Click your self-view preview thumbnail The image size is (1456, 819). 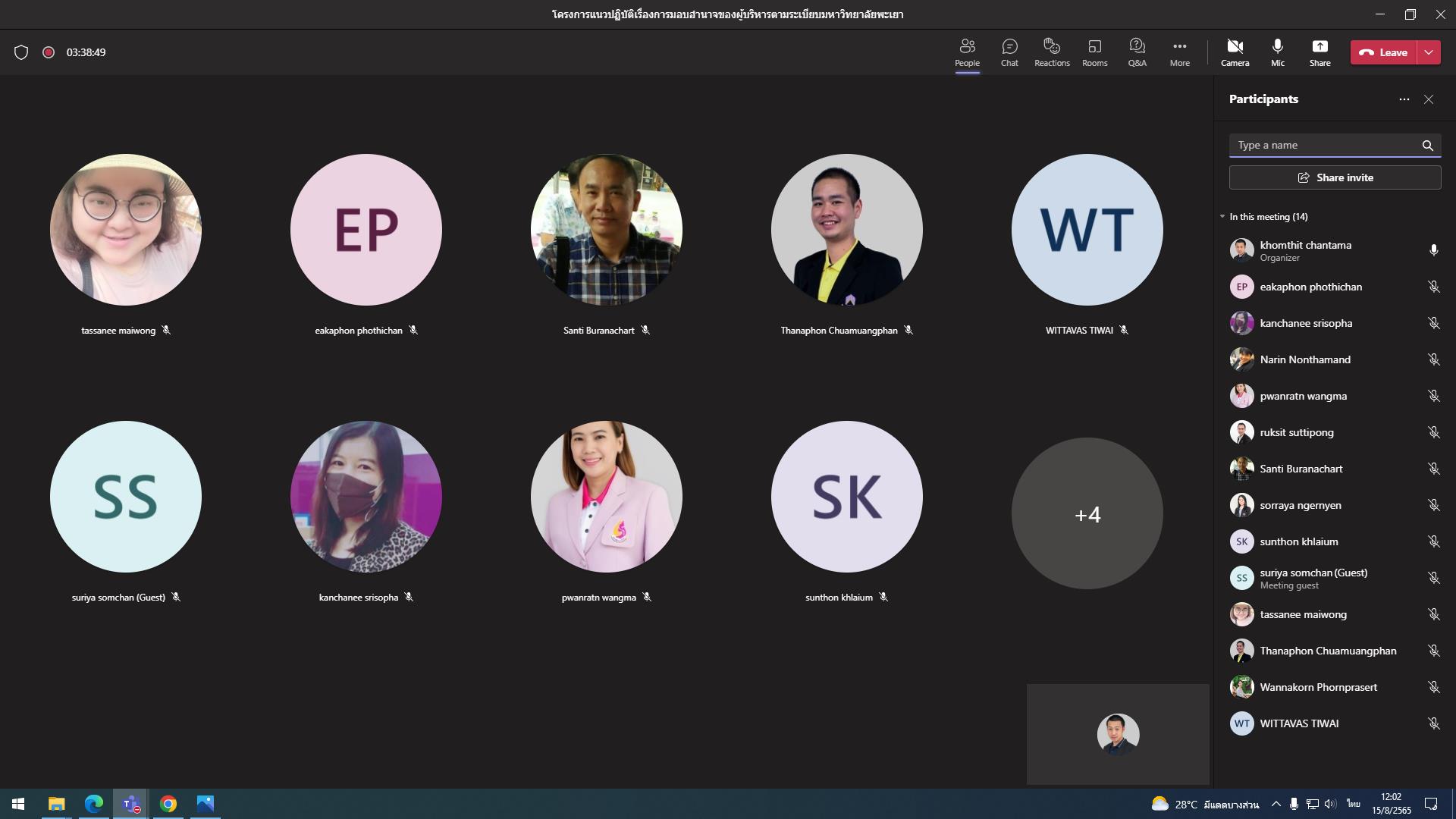[1118, 734]
